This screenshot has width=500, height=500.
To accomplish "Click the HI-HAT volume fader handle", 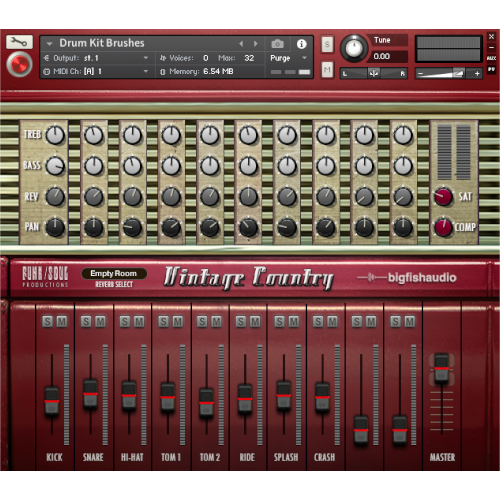I will [129, 396].
